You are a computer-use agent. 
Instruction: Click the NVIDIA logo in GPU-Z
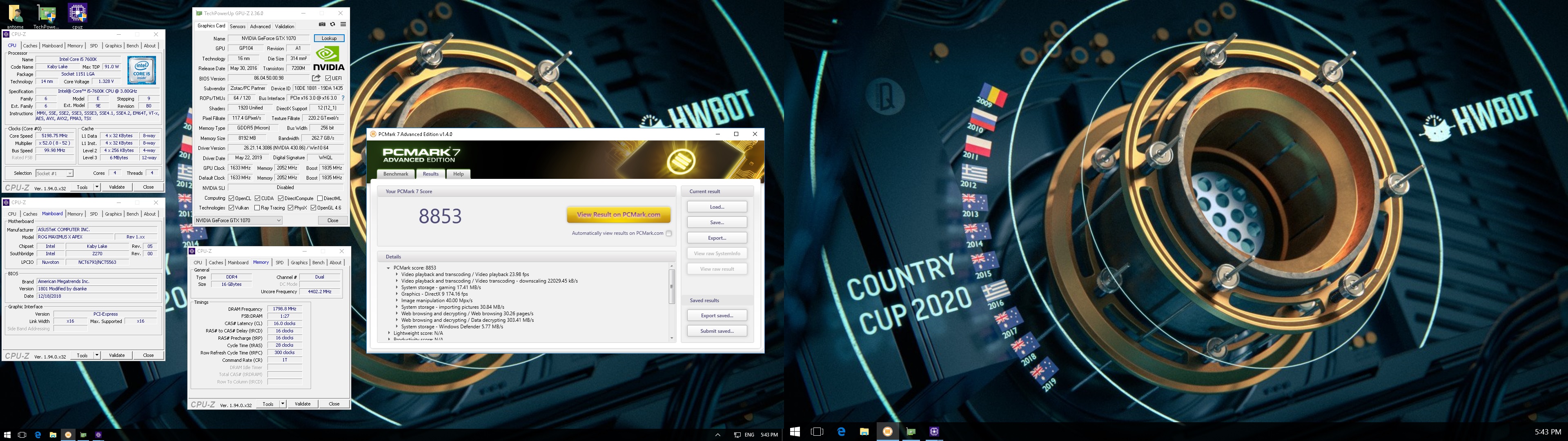click(329, 58)
